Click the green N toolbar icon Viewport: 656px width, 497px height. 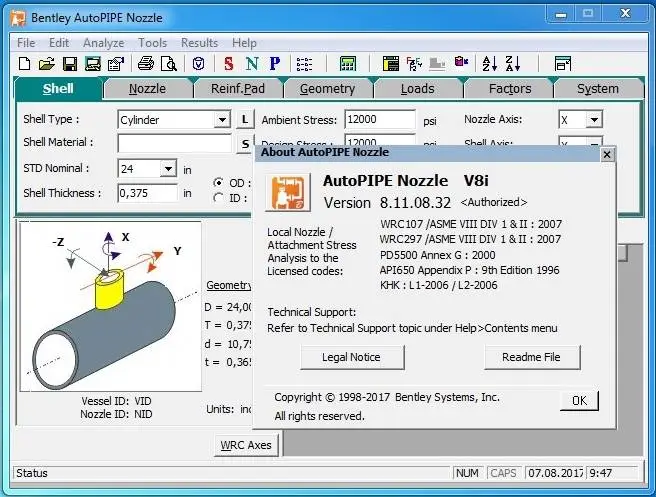(252, 64)
